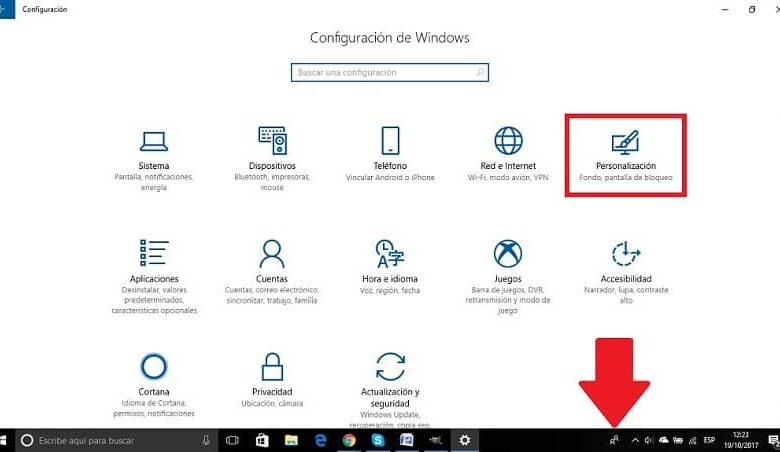Open the Teléfono settings category

390,154
